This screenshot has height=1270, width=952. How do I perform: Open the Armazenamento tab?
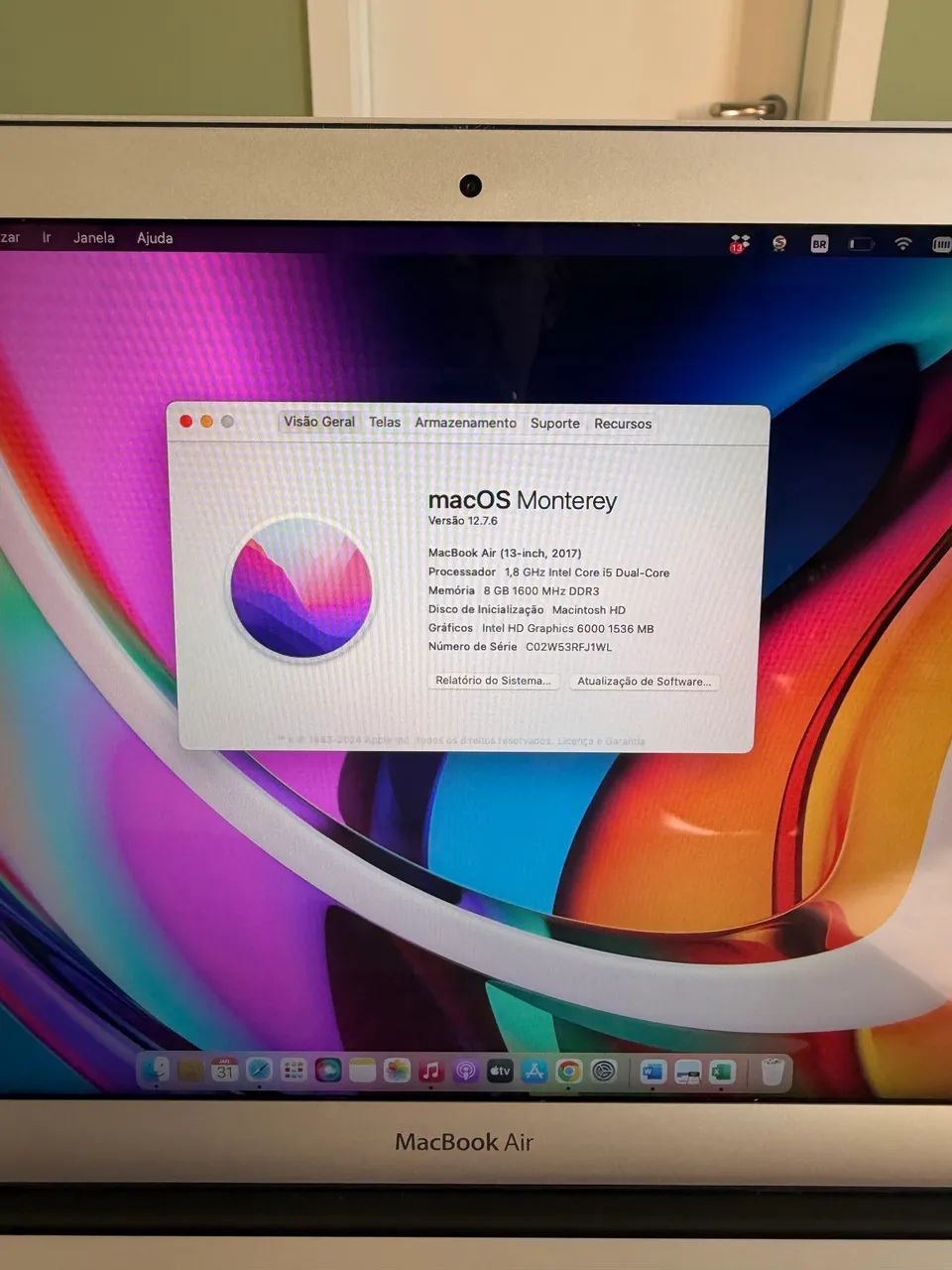[x=465, y=423]
